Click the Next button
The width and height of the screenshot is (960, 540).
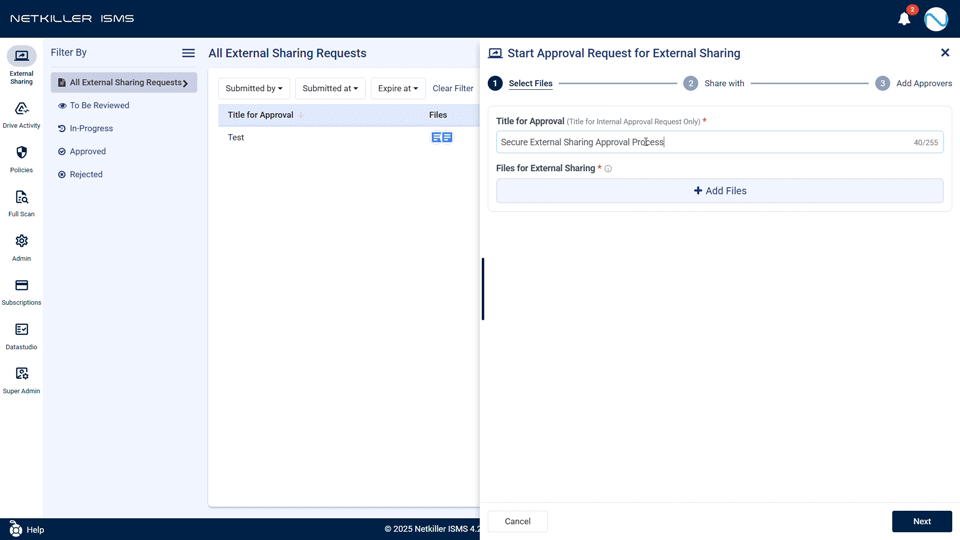[921, 521]
